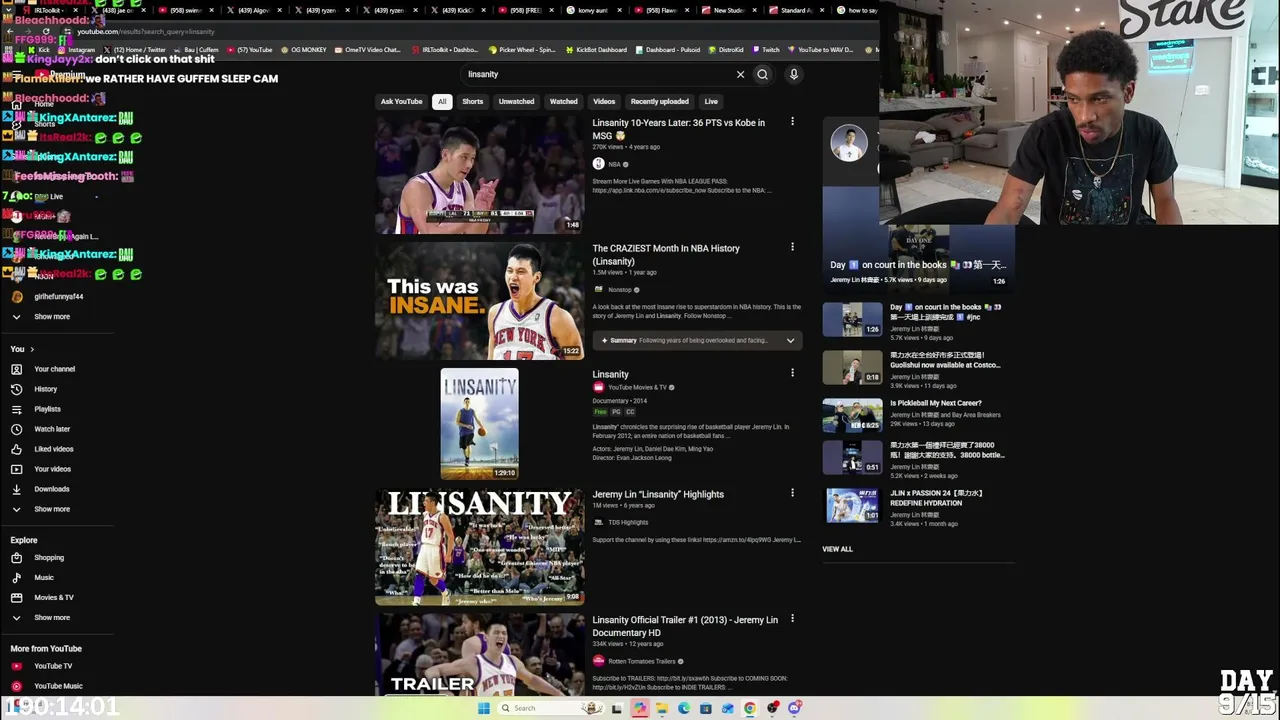The width and height of the screenshot is (1280, 720).
Task: Expand the You section chevron
Action: (x=32, y=349)
